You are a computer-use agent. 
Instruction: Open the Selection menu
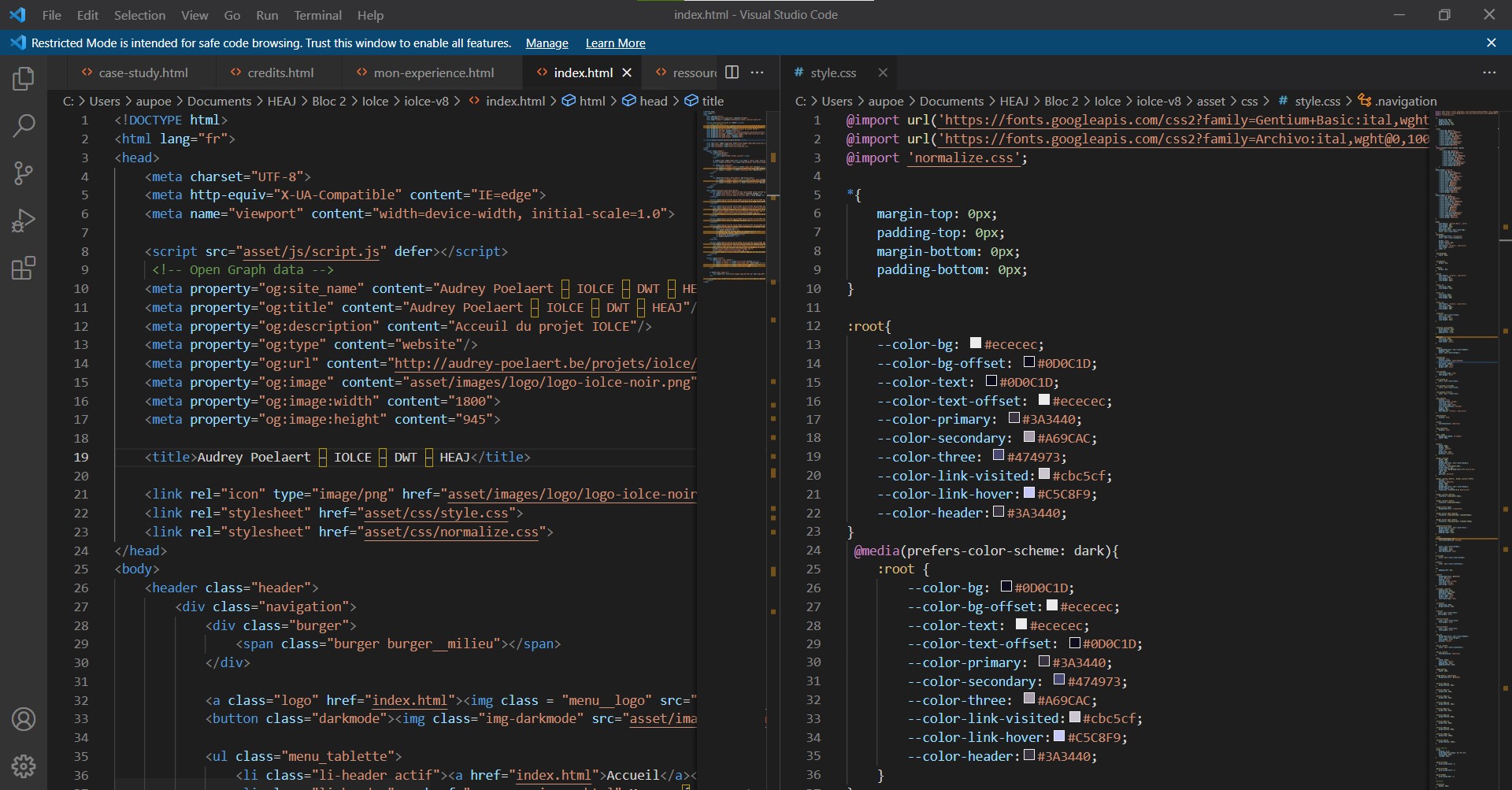[139, 15]
